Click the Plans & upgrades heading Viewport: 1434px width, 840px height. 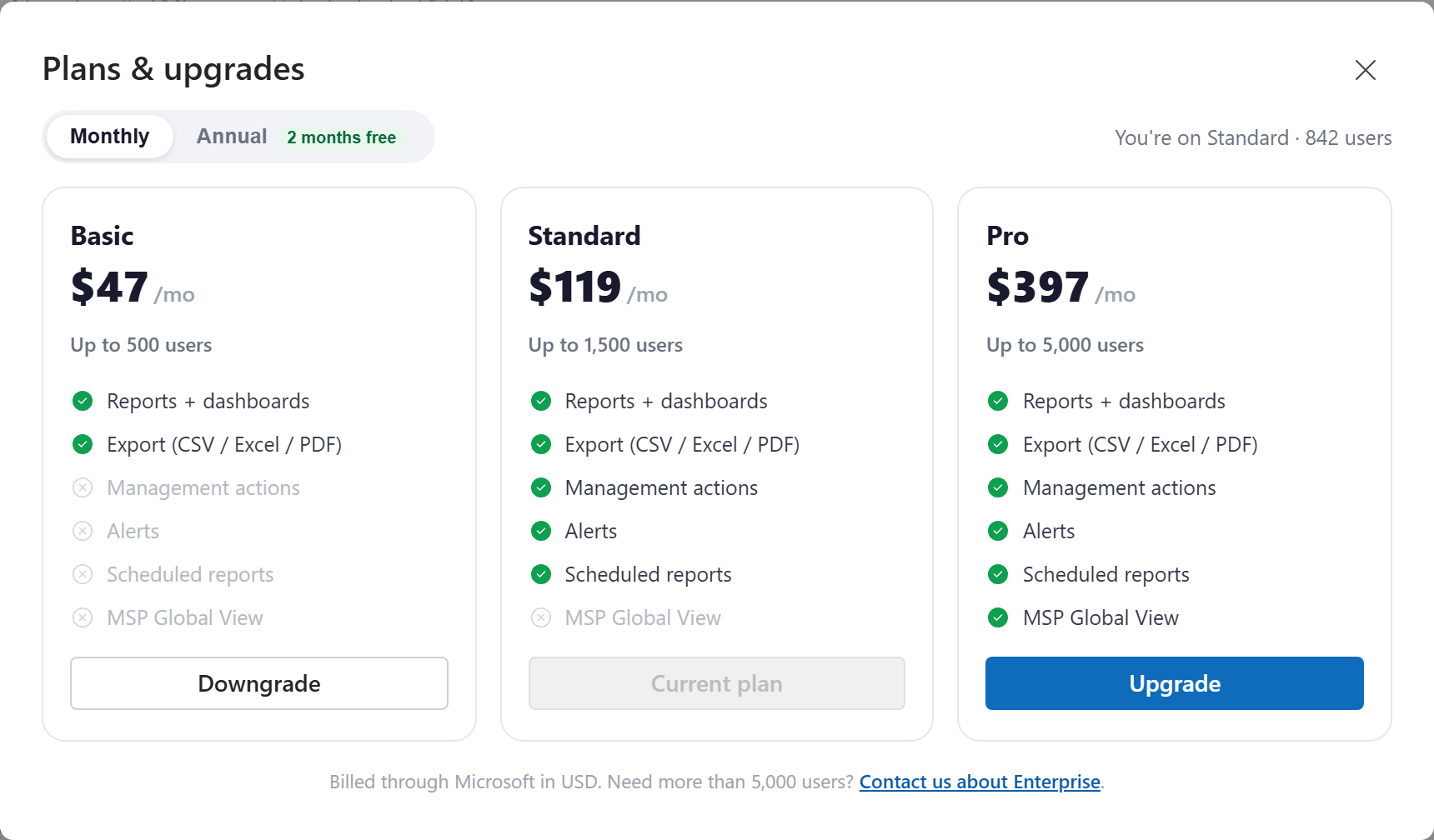(173, 69)
